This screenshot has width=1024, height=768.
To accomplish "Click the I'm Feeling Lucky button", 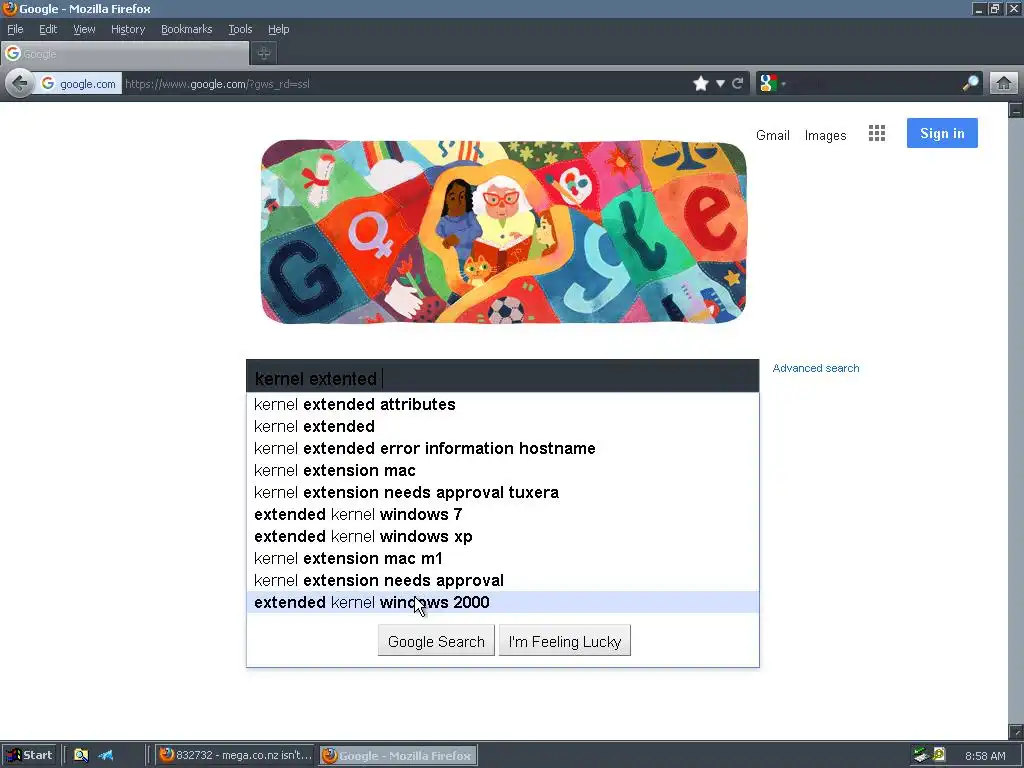I will click(x=565, y=641).
